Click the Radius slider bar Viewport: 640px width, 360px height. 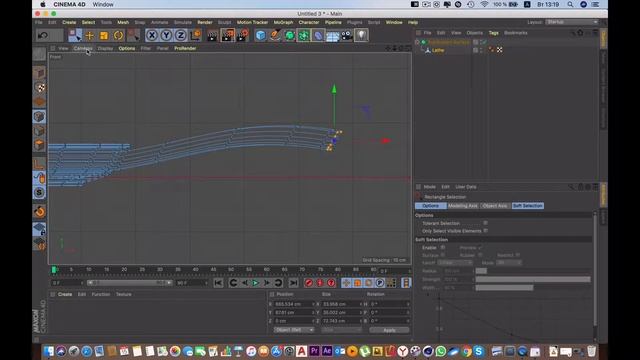tap(533, 271)
